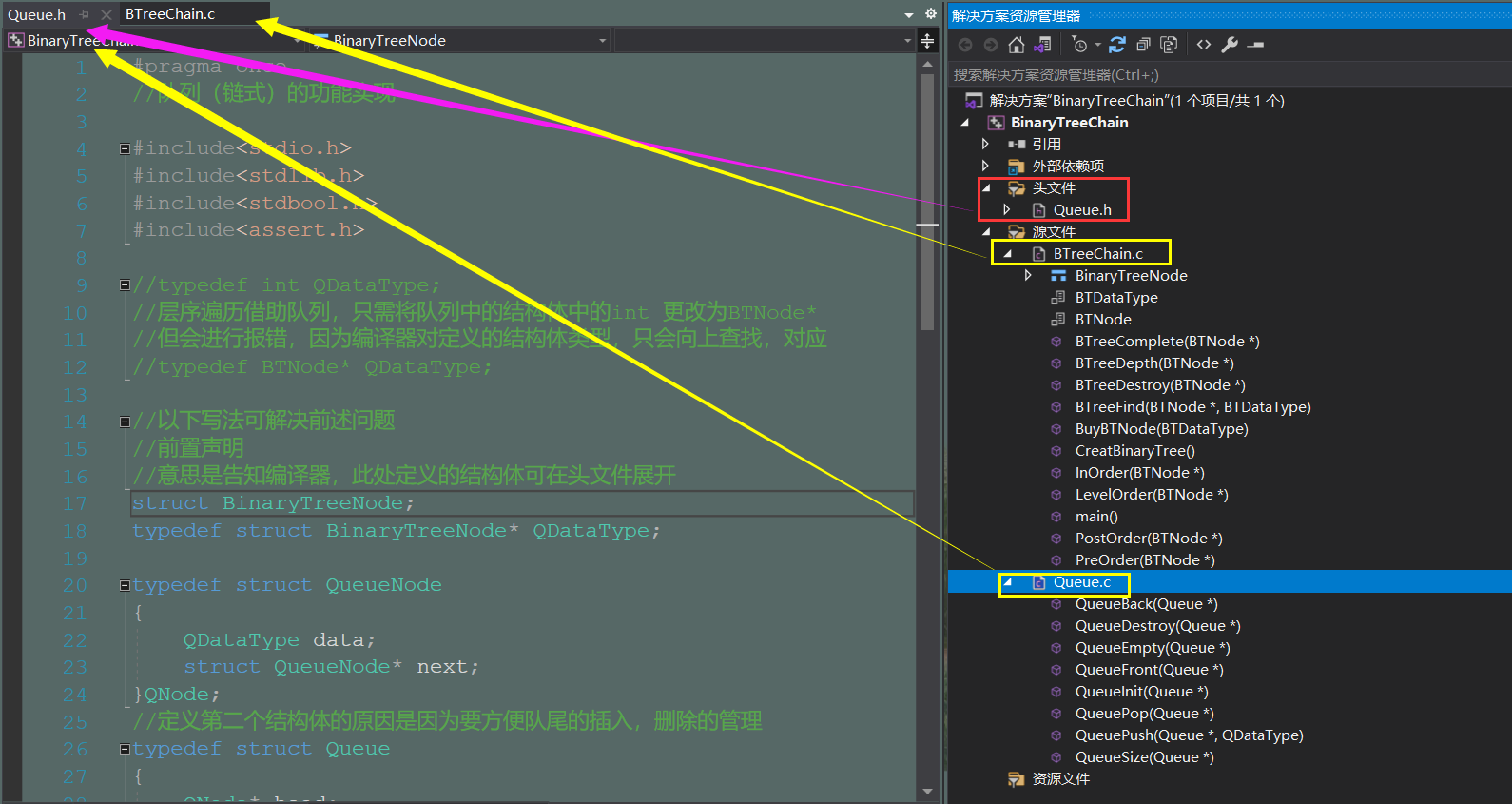
Task: Select BTreeChain.c in Solution Explorer
Action: pos(1098,253)
